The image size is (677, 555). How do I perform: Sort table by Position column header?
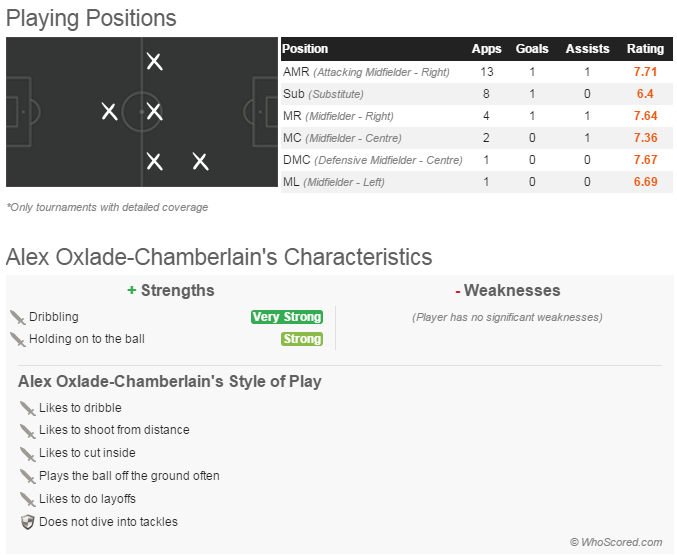point(305,49)
